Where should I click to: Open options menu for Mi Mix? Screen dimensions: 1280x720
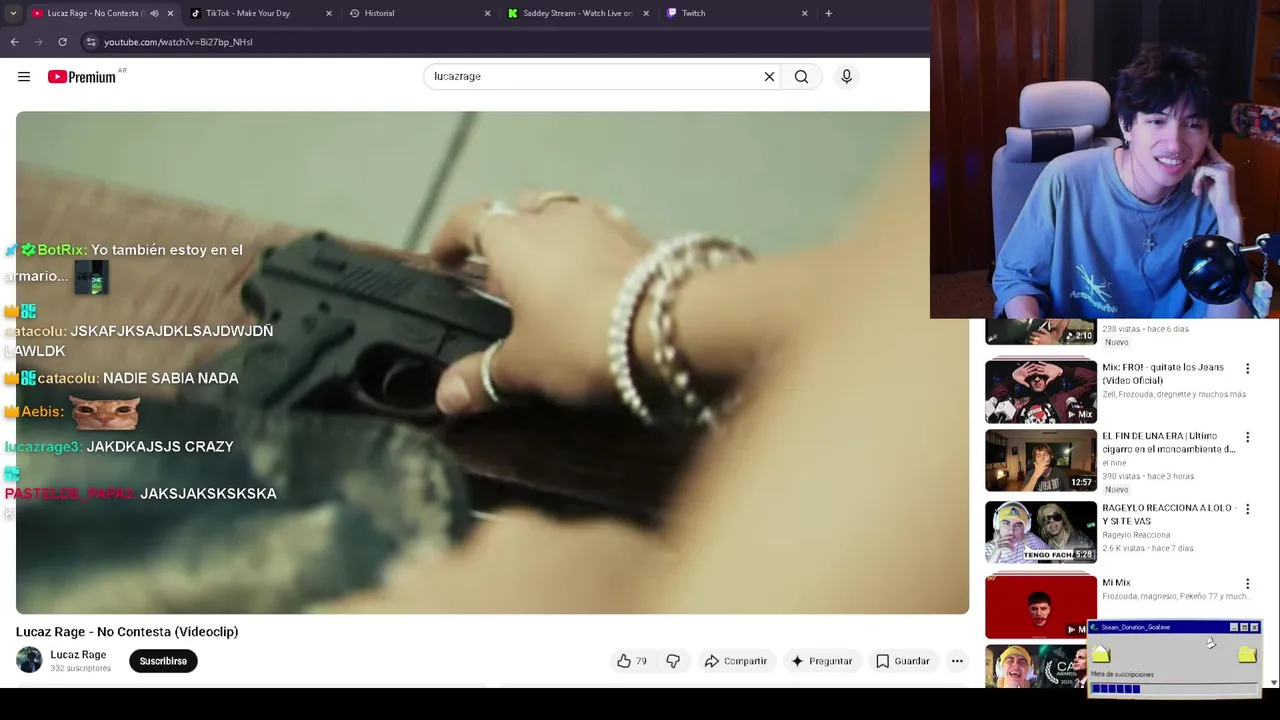pyautogui.click(x=1247, y=584)
